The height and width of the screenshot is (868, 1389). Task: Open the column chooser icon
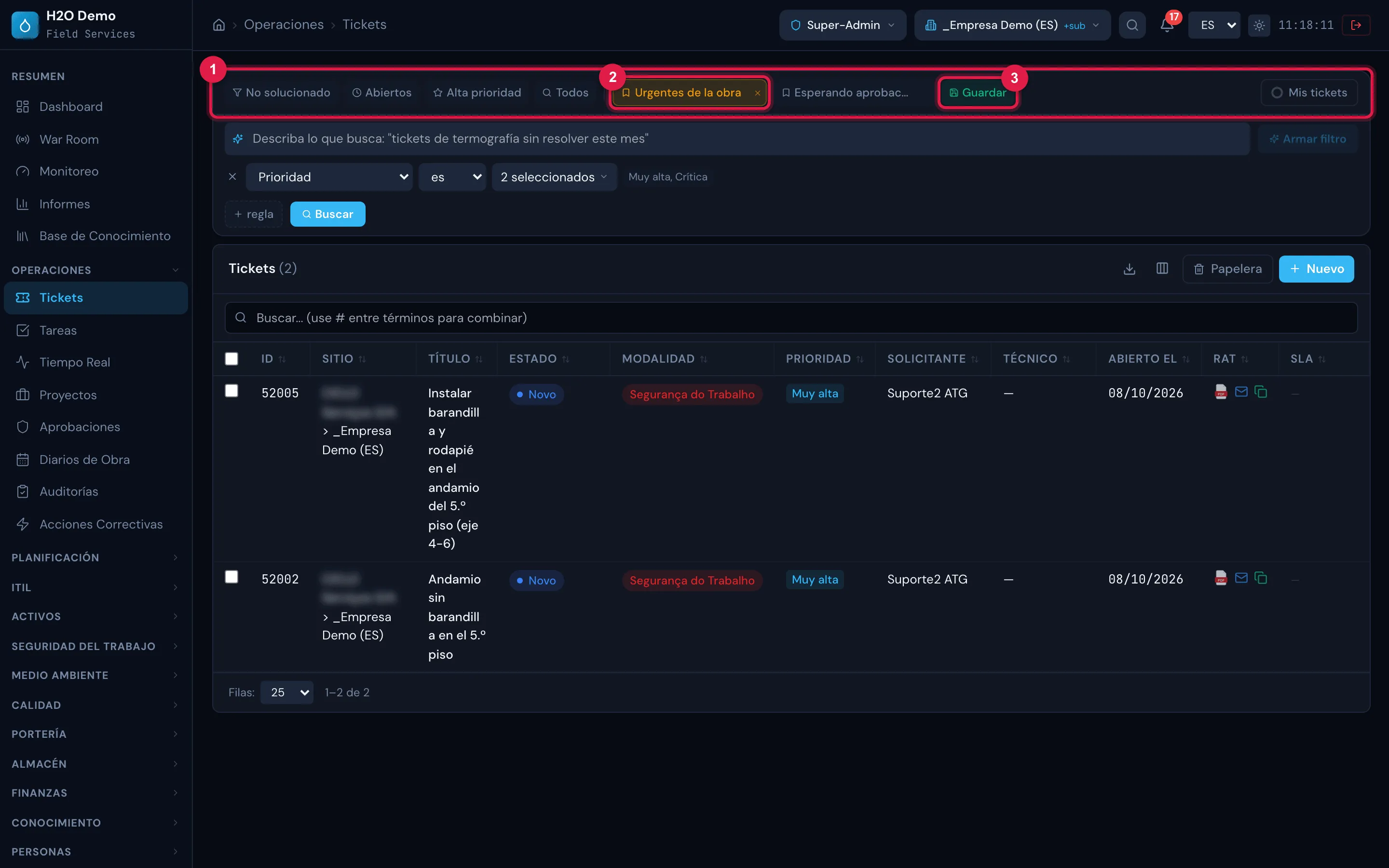tap(1162, 269)
